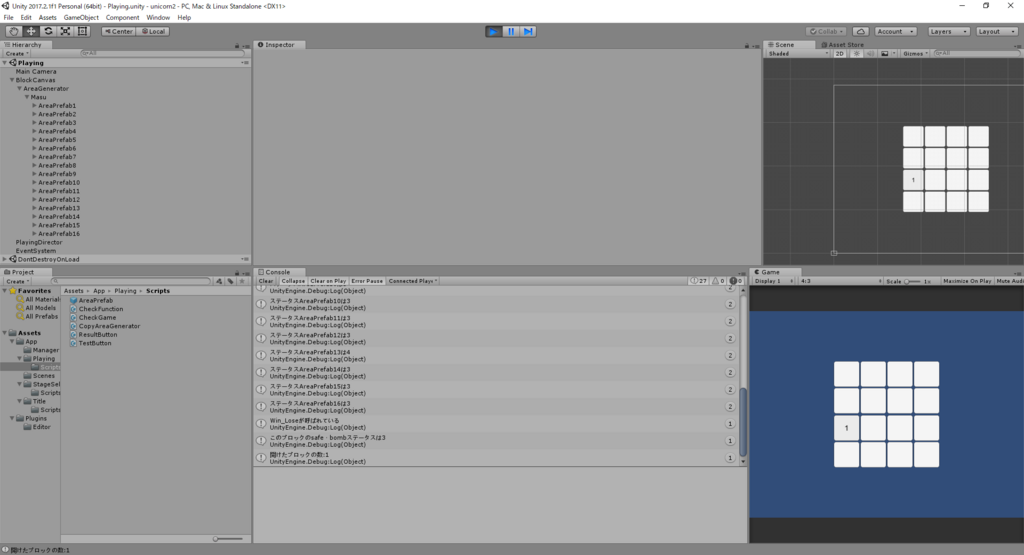Open Connected Player dropdown
This screenshot has width=1024, height=555.
pos(413,281)
